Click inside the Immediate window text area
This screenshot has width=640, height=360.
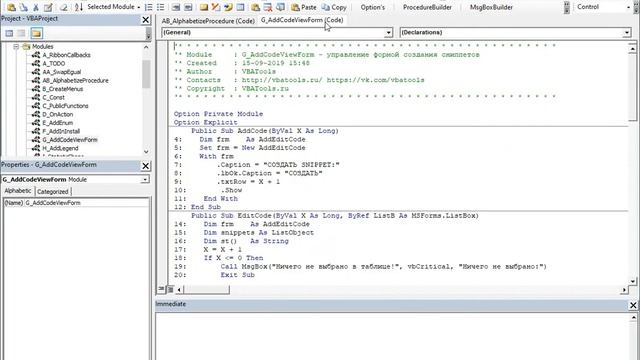392,336
